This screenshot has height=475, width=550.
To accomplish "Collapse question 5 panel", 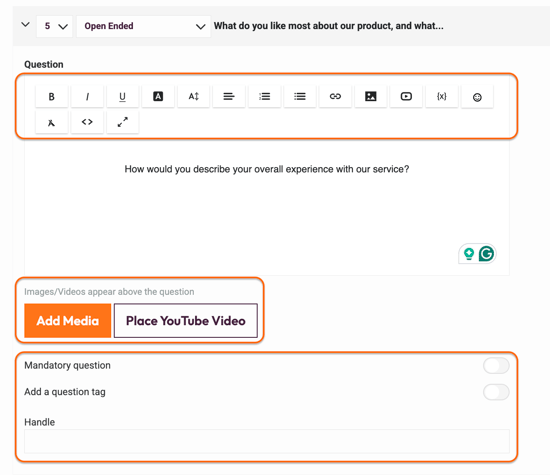I will 25,25.
